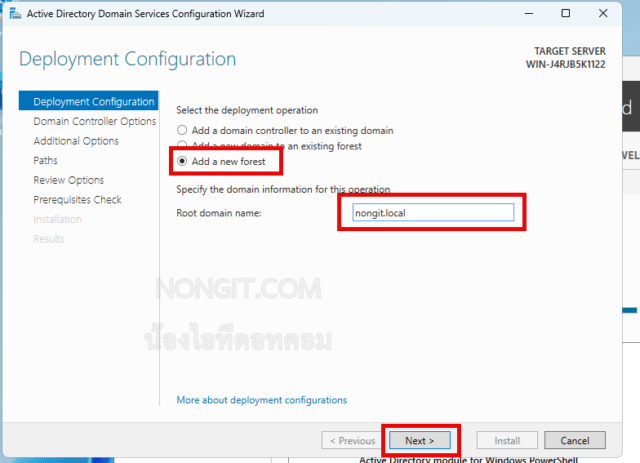Open More about deployment configurations link
The width and height of the screenshot is (640, 463).
click(x=262, y=400)
